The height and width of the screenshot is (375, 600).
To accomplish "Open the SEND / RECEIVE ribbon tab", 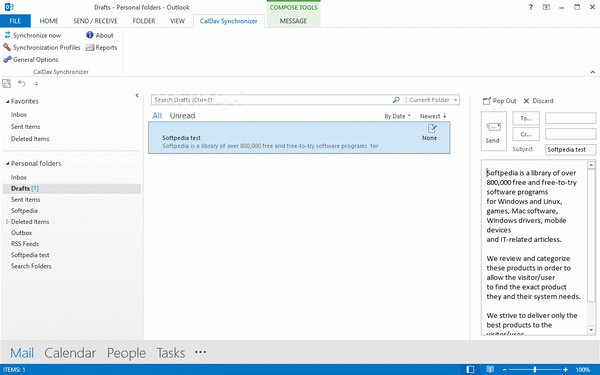I will point(95,21).
